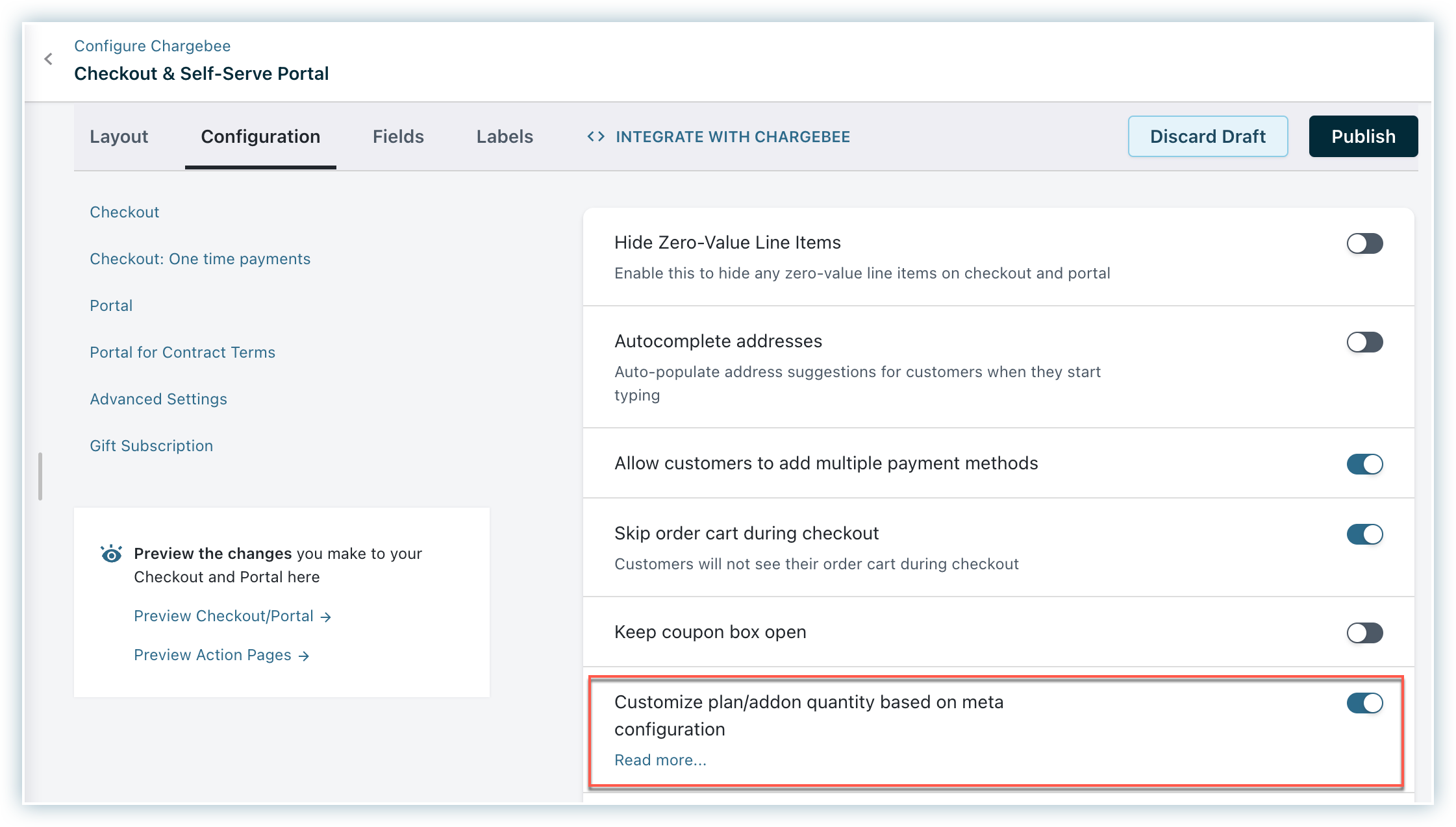Click the back arrow chevron icon
1456x827 pixels.
(49, 59)
